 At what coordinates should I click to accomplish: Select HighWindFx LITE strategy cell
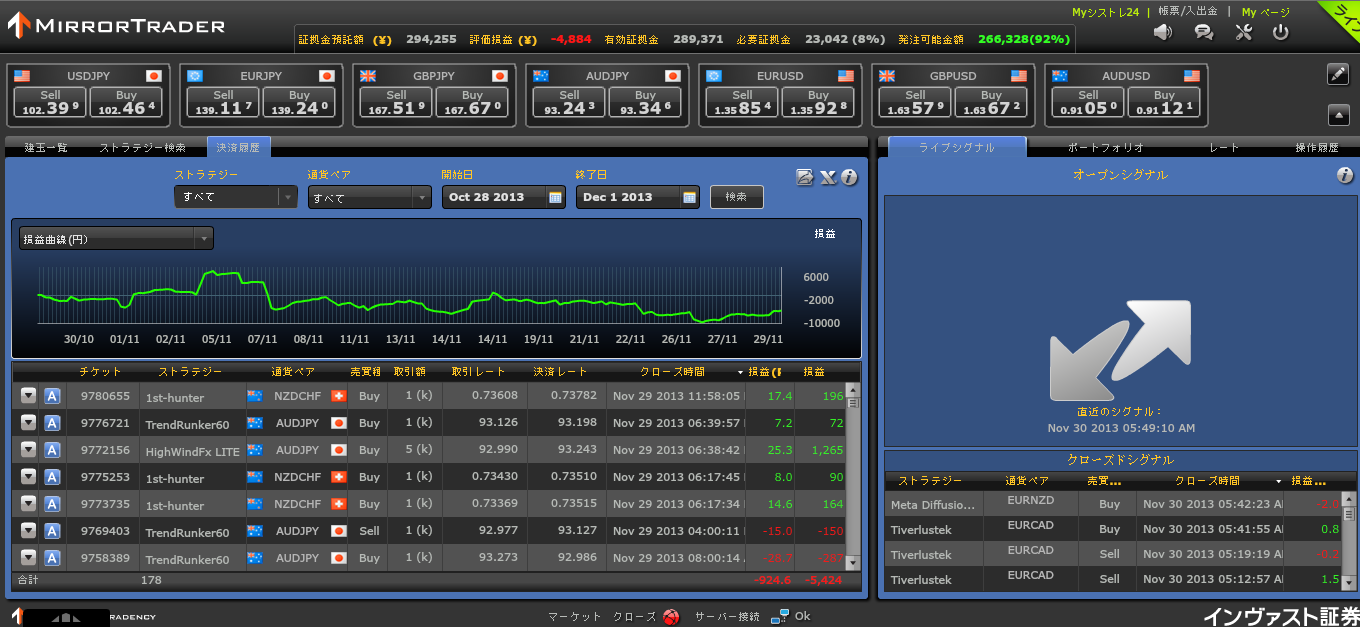(192, 451)
